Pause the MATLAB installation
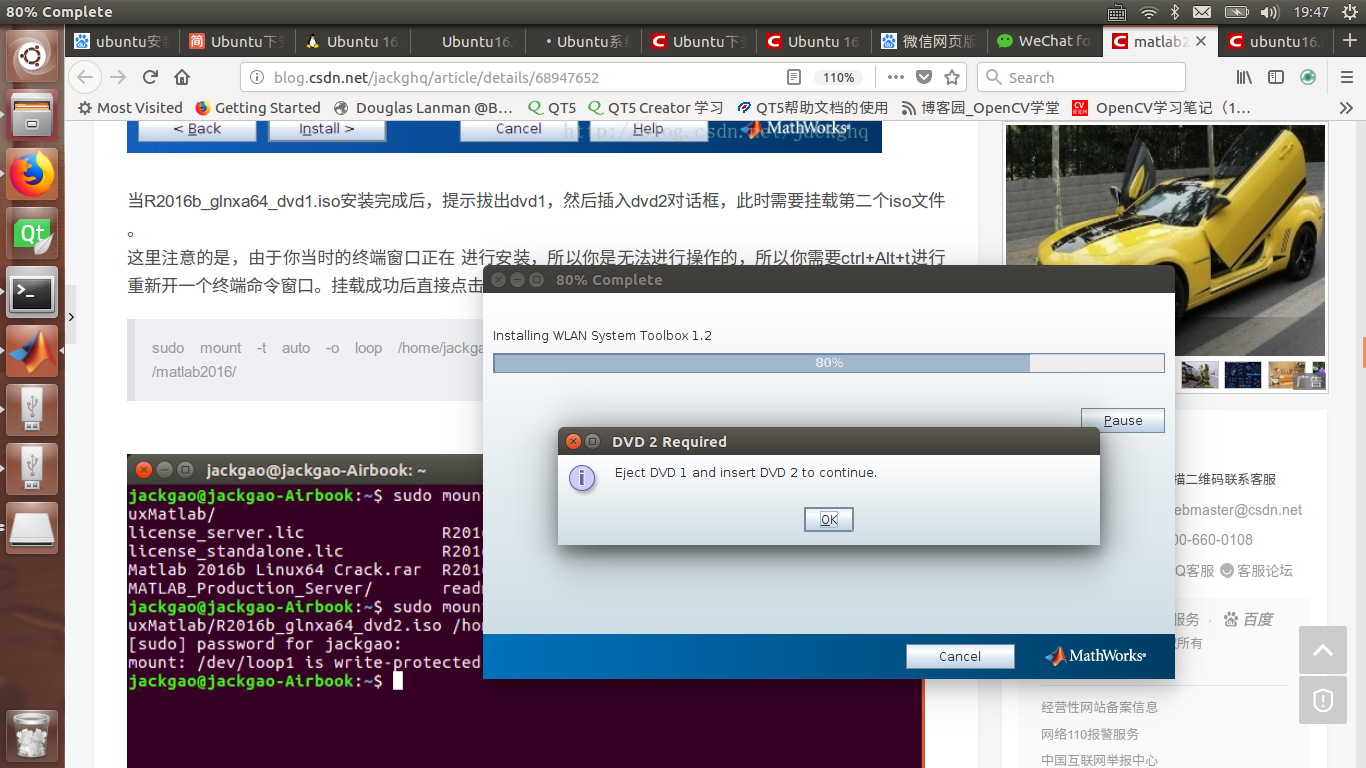 [1123, 421]
